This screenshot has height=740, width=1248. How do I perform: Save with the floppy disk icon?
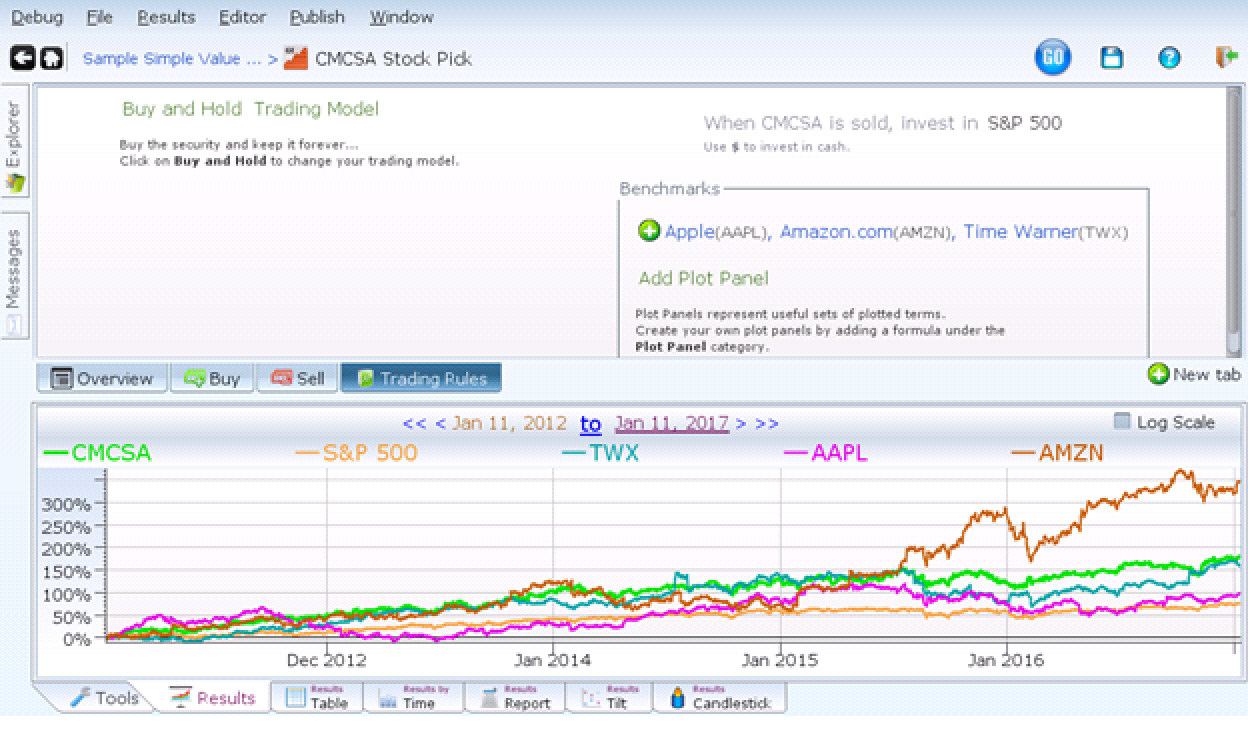(1111, 58)
